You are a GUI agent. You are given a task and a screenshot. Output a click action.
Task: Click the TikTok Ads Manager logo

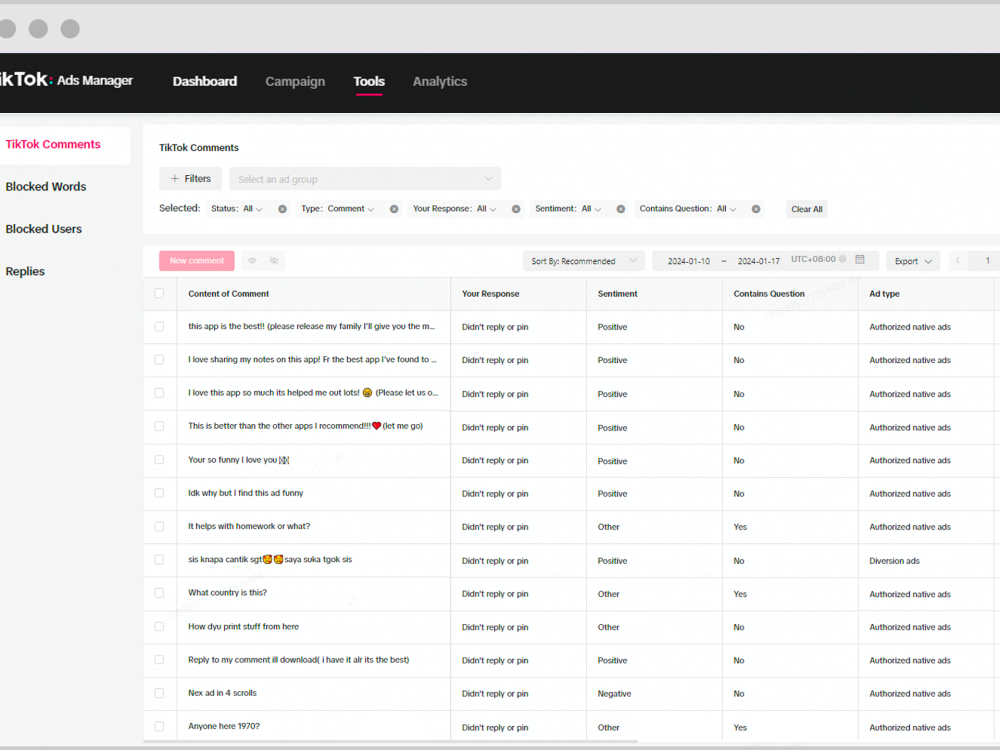coord(66,80)
